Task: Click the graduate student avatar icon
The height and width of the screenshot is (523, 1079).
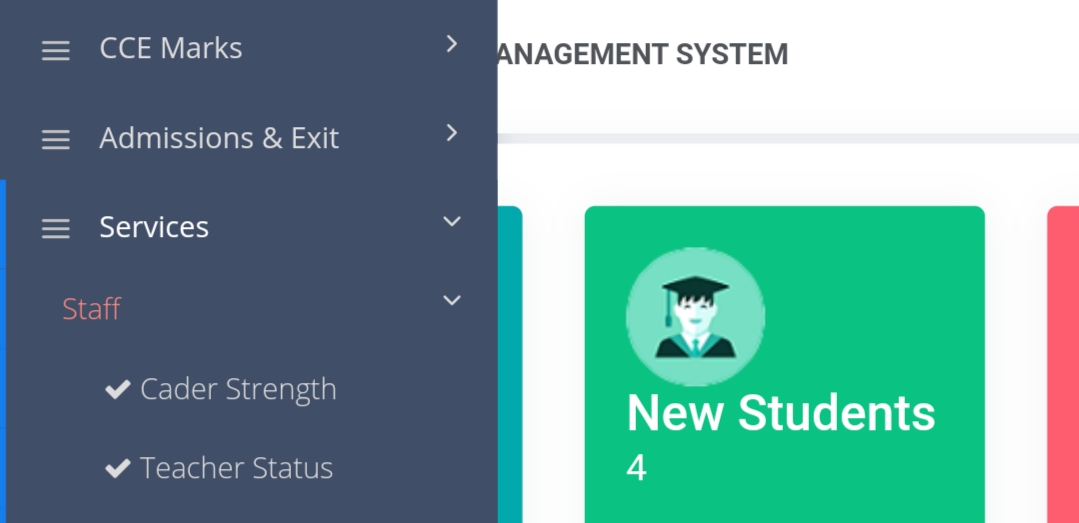Action: [x=695, y=317]
